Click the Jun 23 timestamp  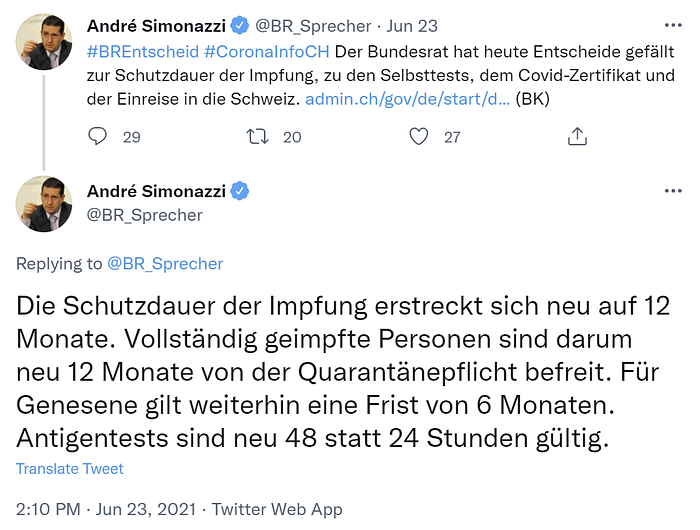[x=412, y=26]
